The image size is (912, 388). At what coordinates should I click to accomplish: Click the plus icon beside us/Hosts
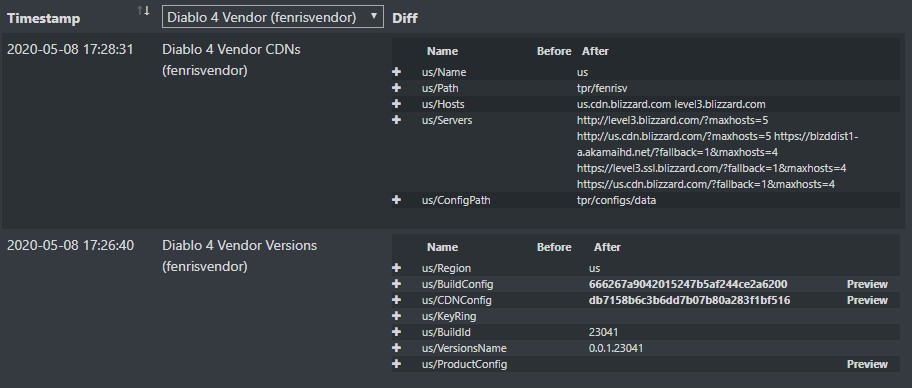pyautogui.click(x=397, y=104)
